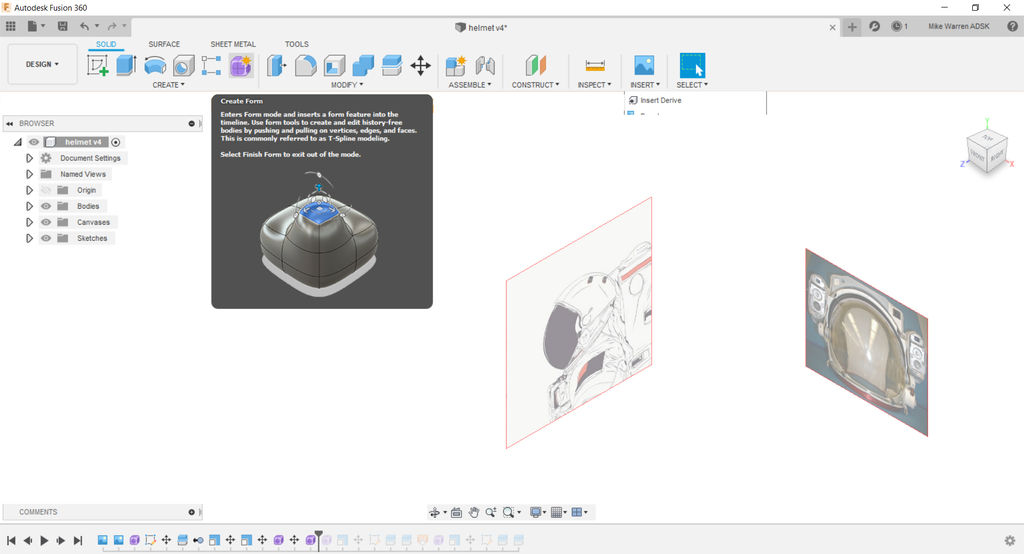
Task: Expand the Bodies folder
Action: 29,206
